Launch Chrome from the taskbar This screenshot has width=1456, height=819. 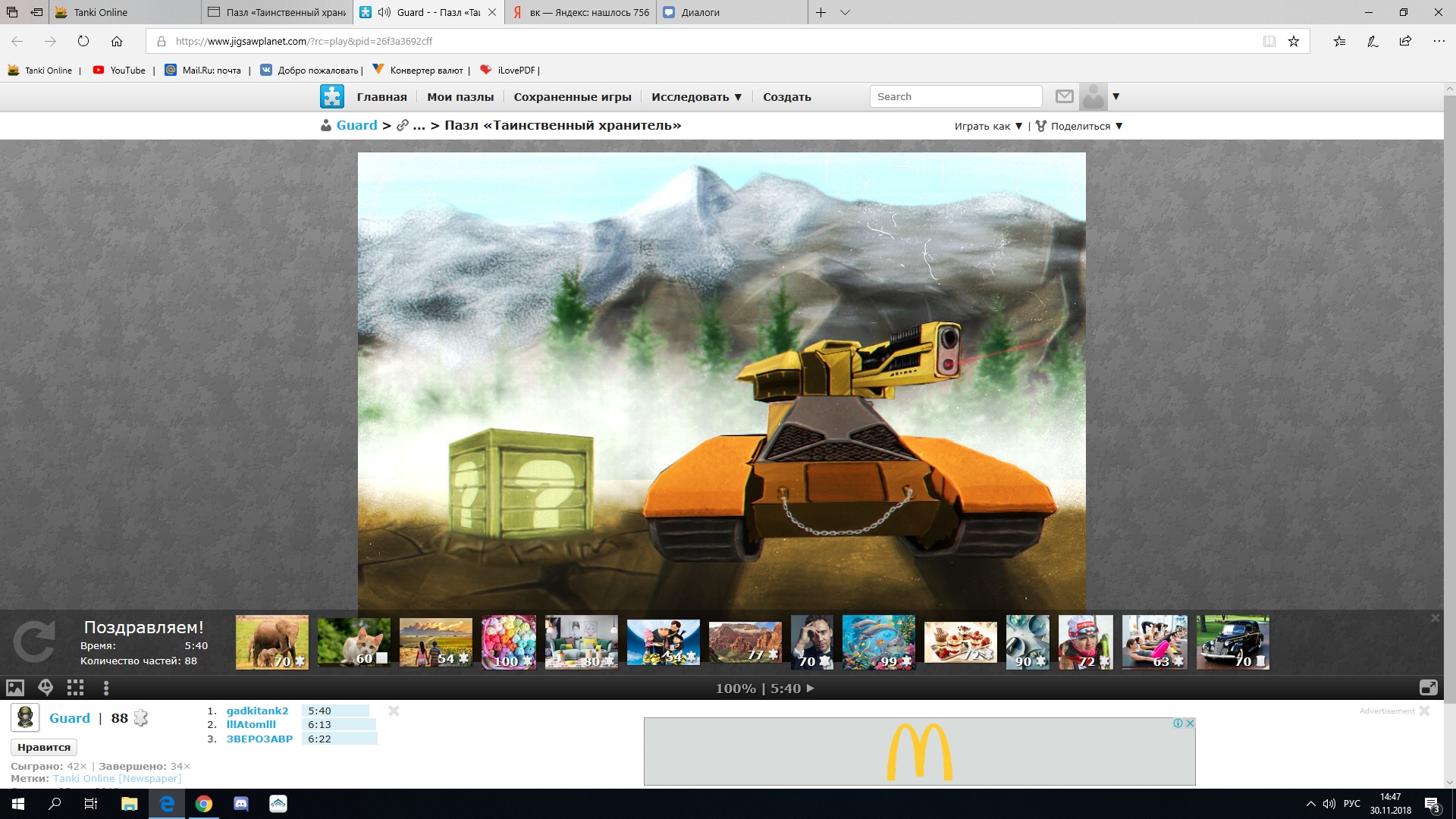click(x=204, y=804)
